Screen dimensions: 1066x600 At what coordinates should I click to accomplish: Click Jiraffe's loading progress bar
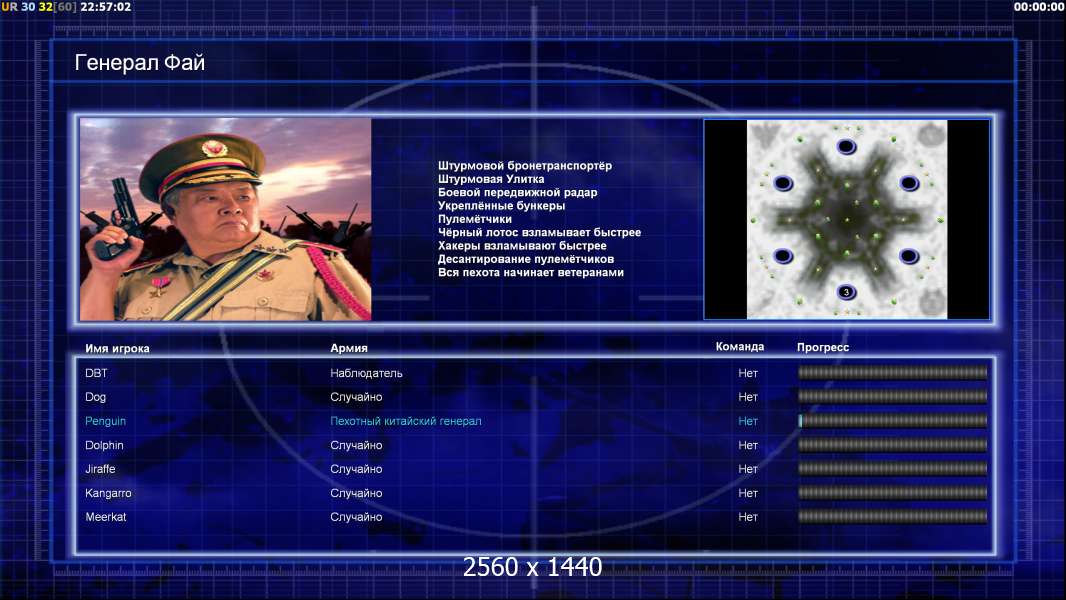click(x=893, y=469)
